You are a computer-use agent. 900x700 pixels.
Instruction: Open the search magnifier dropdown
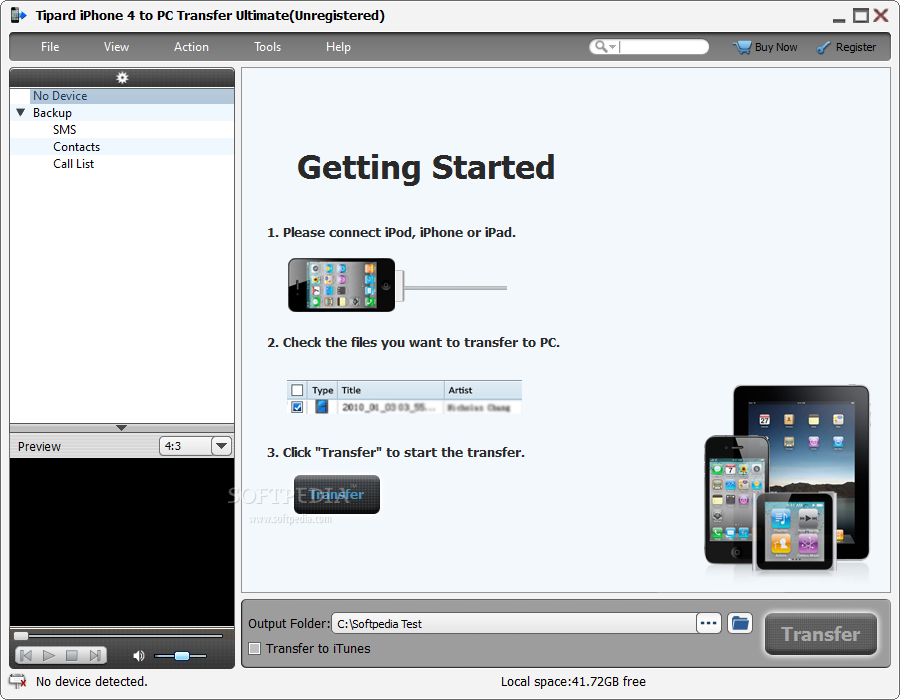pos(604,46)
